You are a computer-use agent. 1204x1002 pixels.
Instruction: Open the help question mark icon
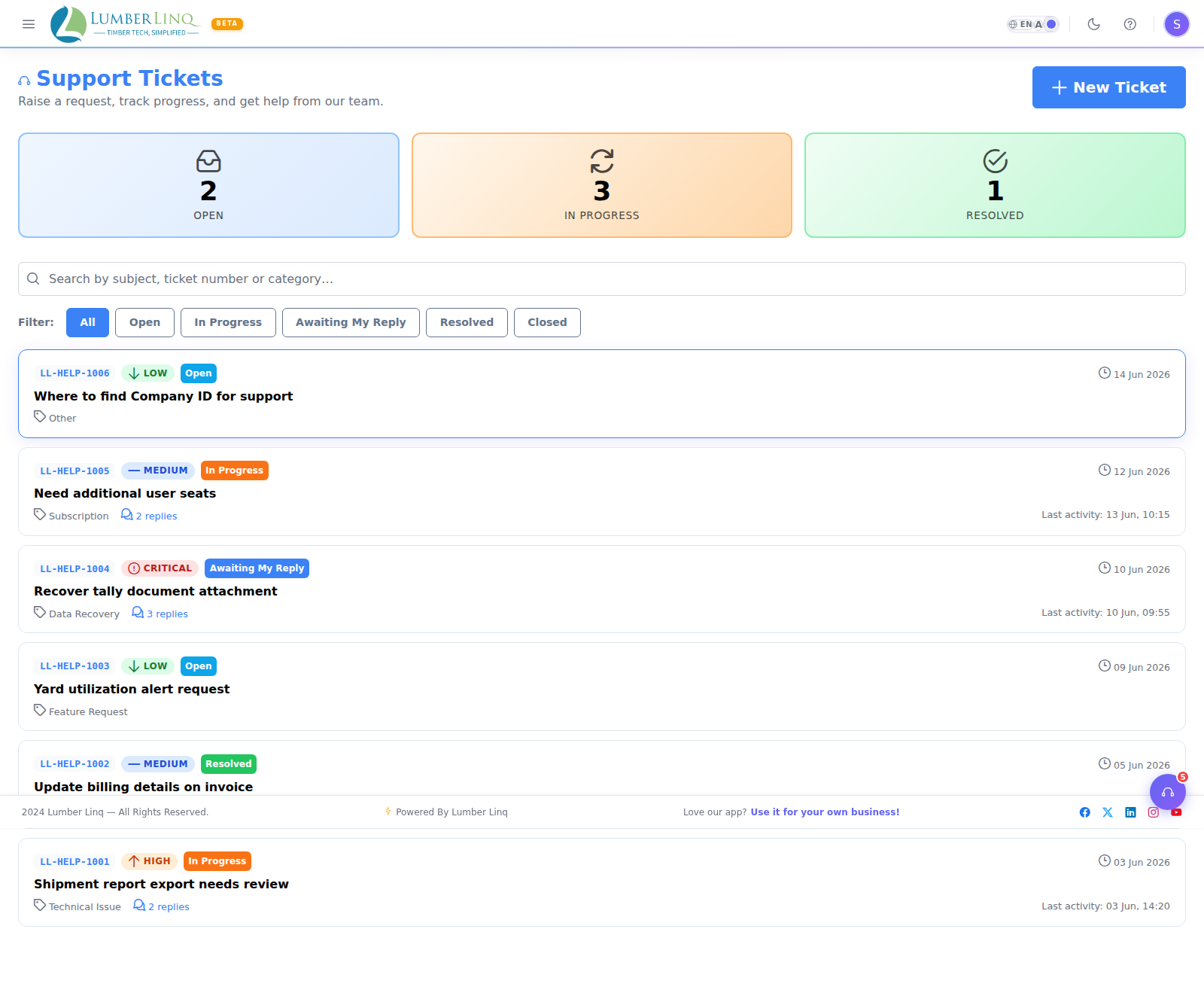(x=1130, y=24)
